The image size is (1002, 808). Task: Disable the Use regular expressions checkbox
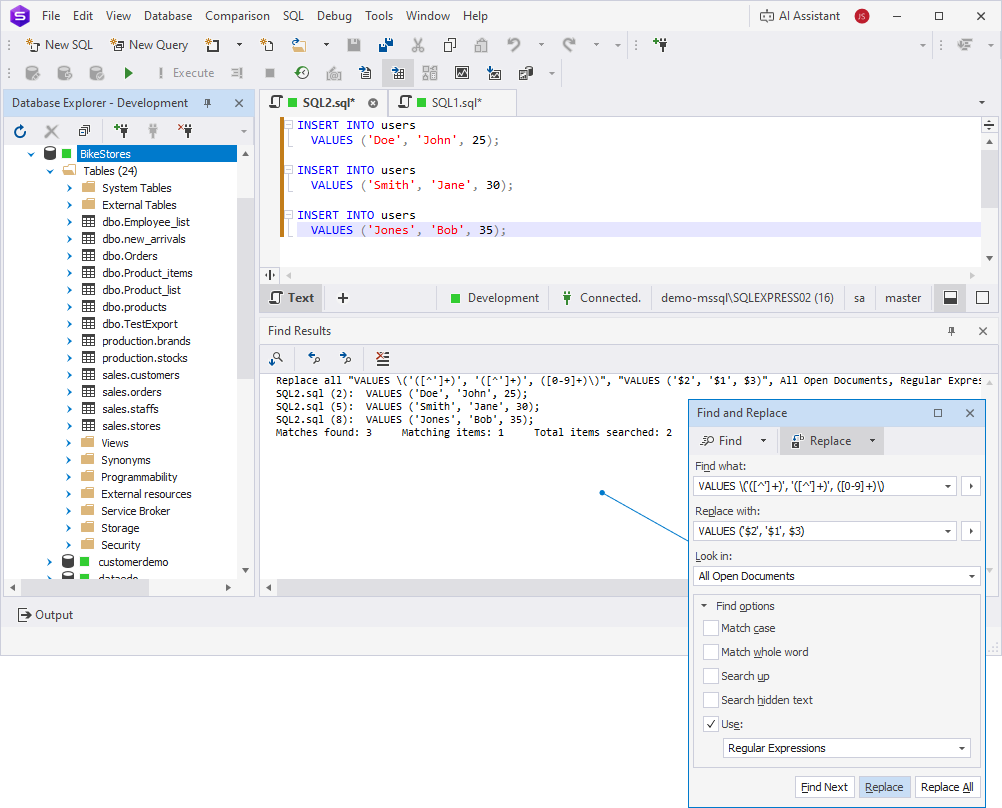point(710,723)
